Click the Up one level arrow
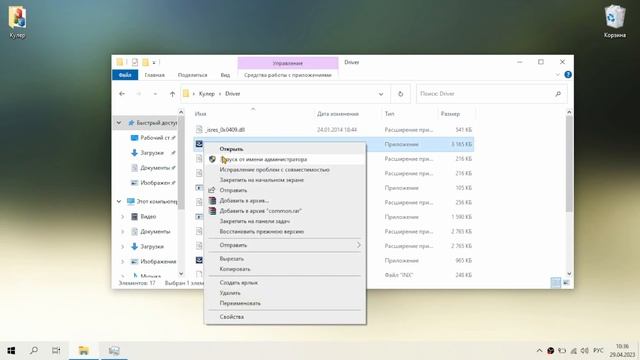 [172, 94]
